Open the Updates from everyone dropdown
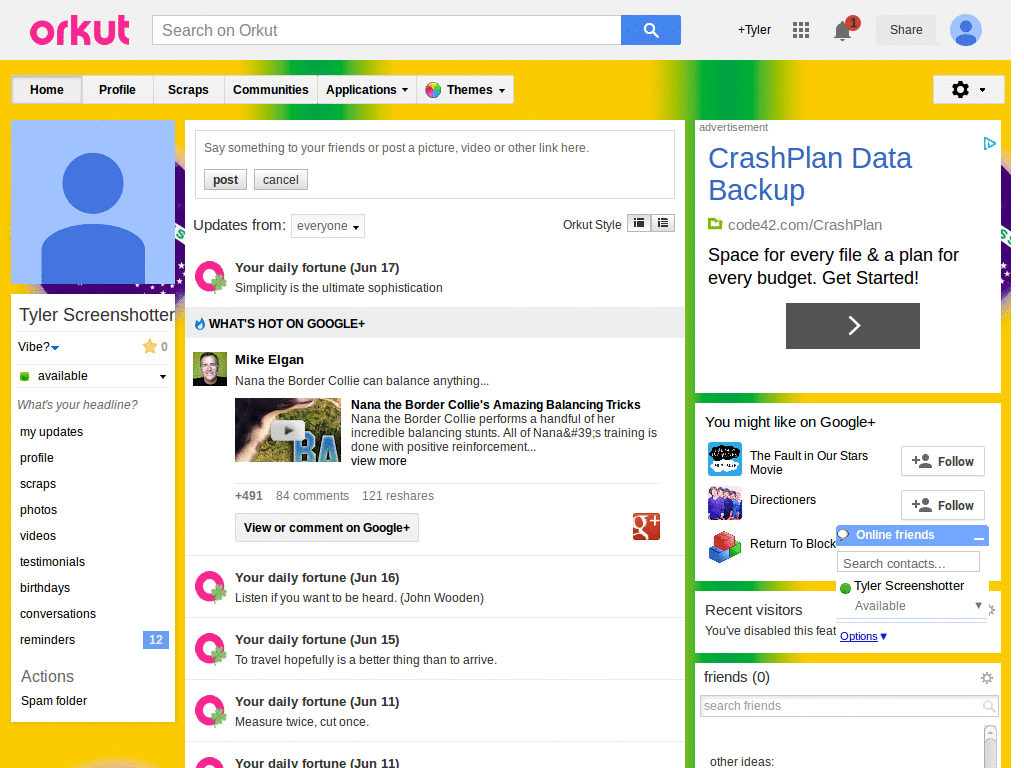1024x768 pixels. coord(328,226)
